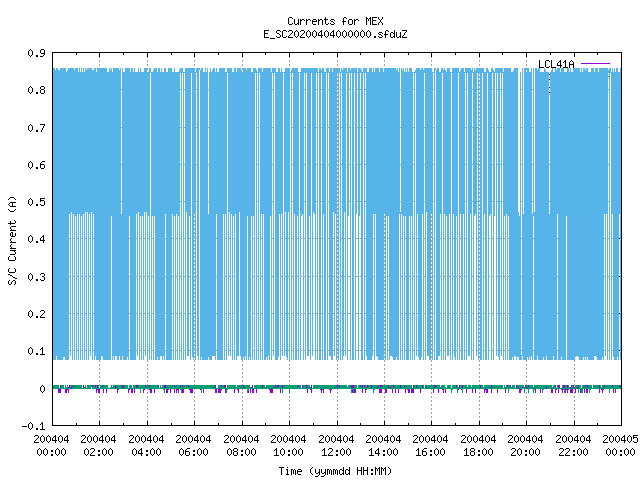Click the 0.6 y-axis tick label
Screen dimensions: 640x480
click(x=36, y=165)
